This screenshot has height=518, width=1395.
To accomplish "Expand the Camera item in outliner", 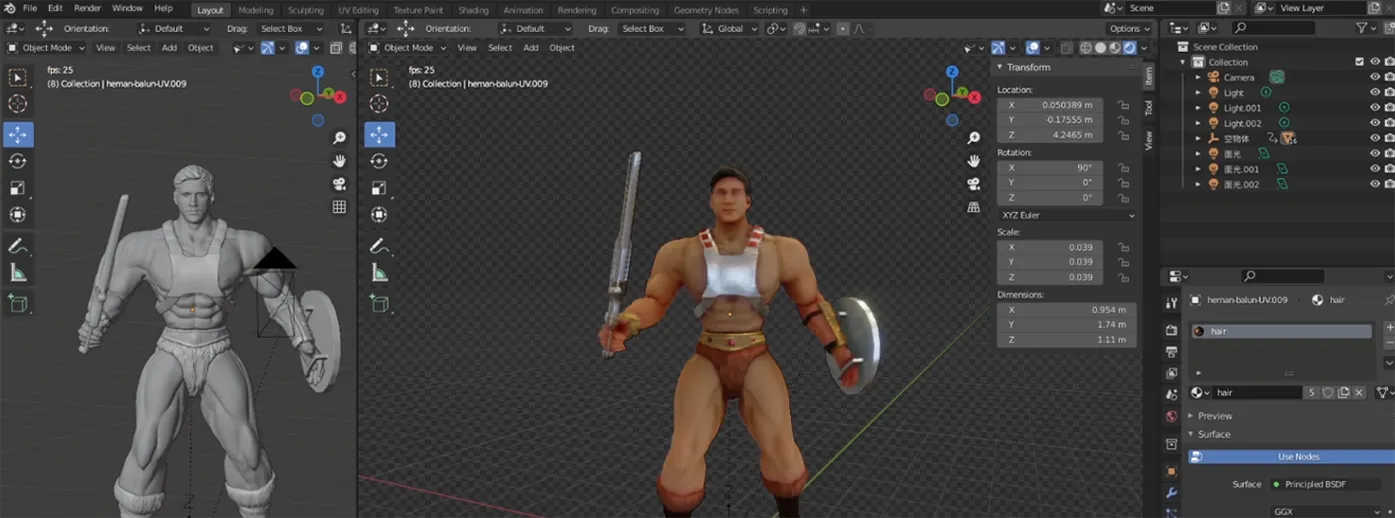I will 1198,77.
